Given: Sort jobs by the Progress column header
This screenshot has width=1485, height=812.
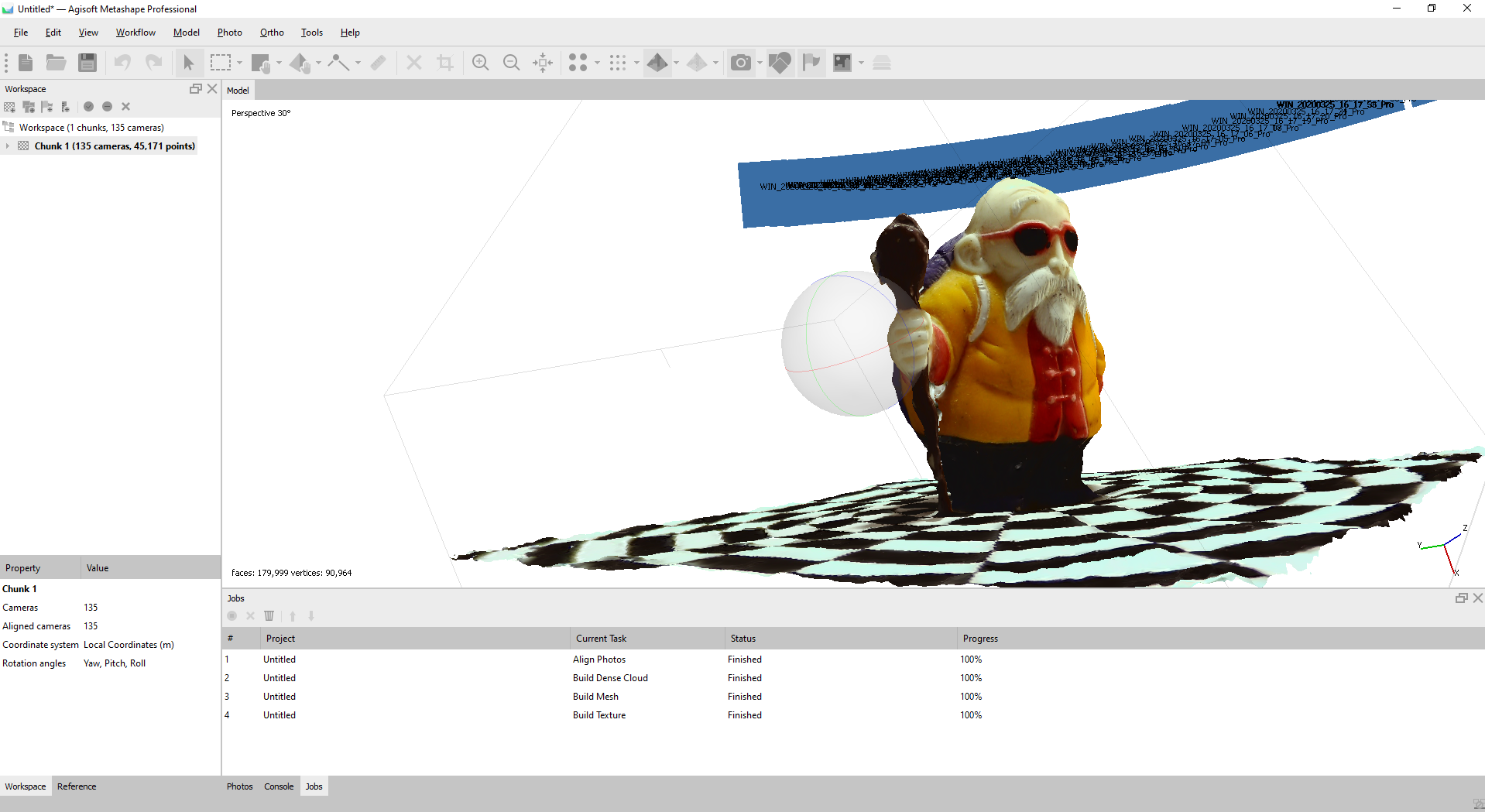Looking at the screenshot, I should point(1221,639).
